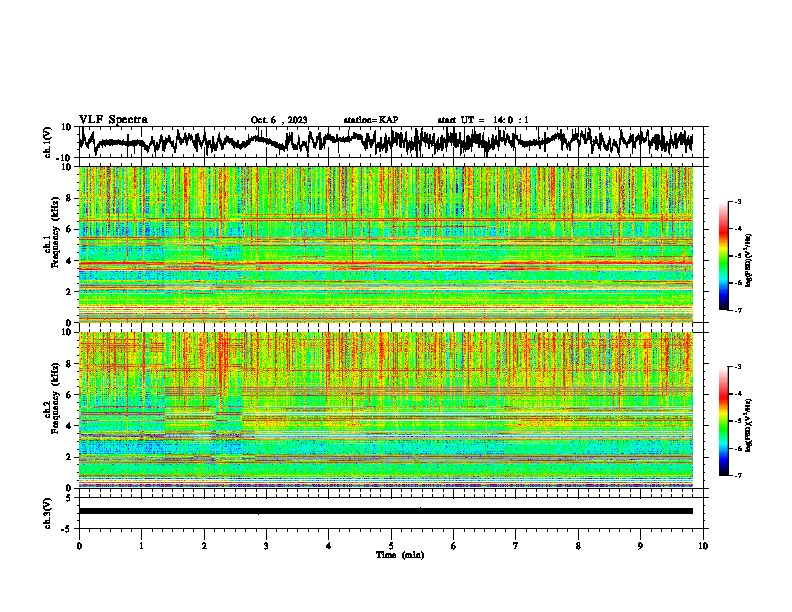Click the "8" kHz tick on ch.1 frequency axis

click(71, 198)
